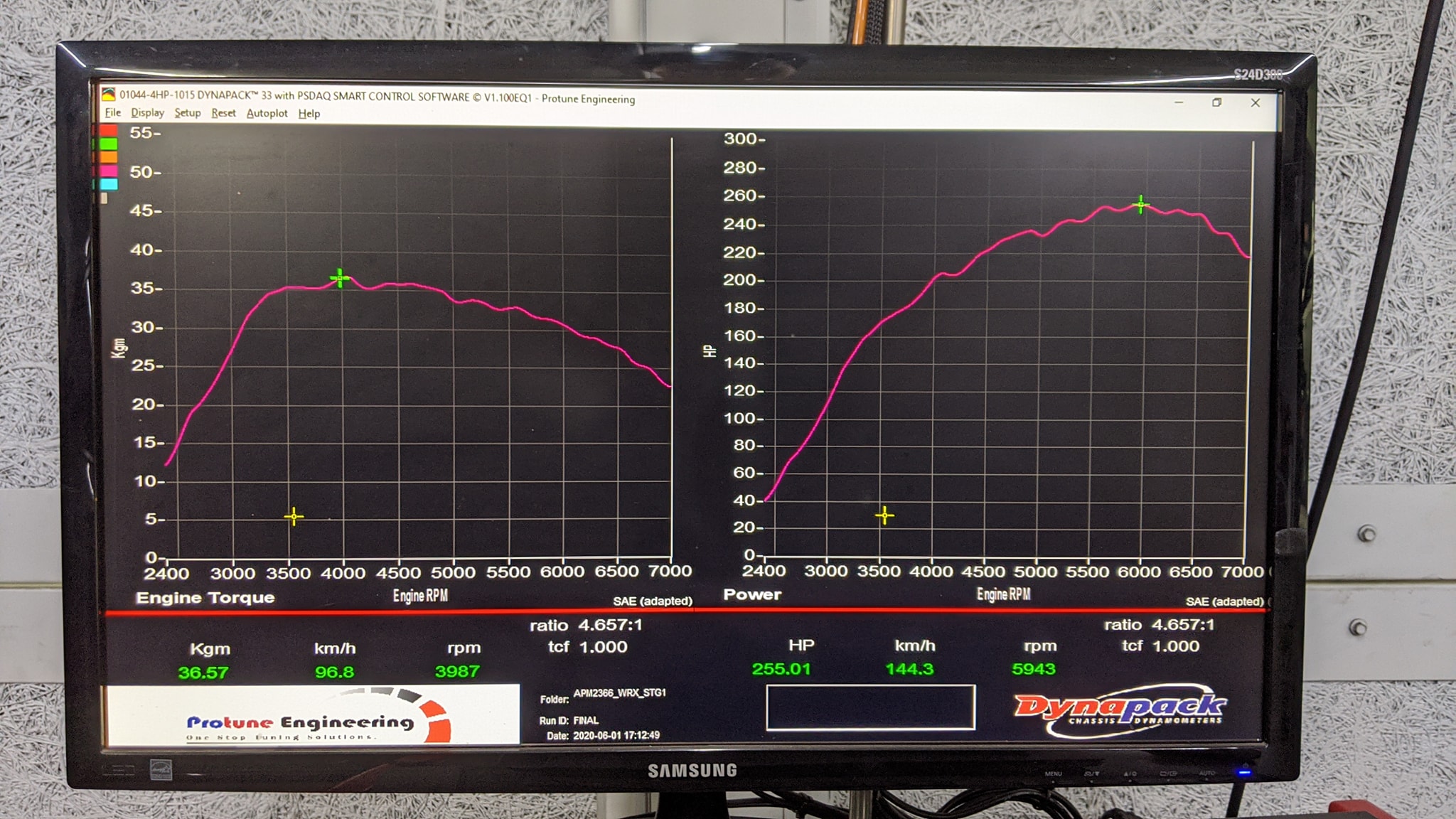
Task: Click the empty notes box beside the Dynapack logo
Action: [870, 707]
